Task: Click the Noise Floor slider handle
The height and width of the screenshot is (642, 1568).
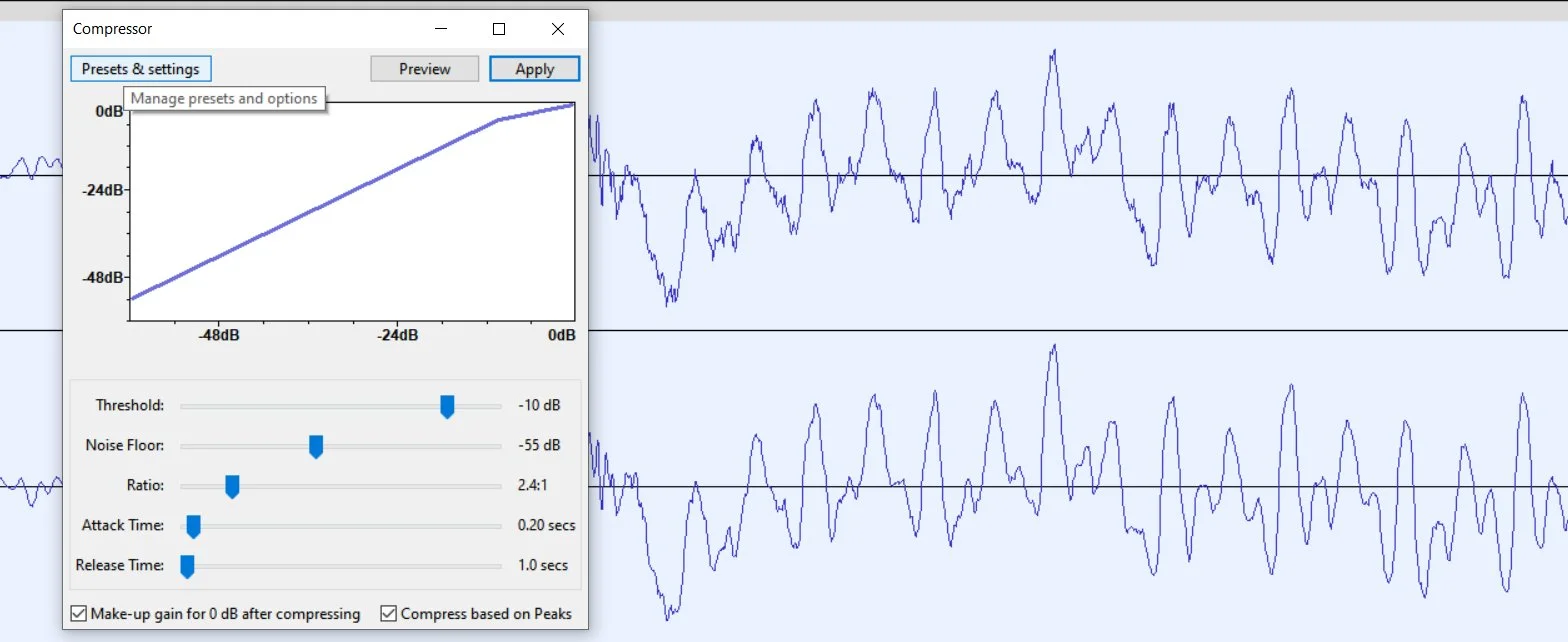Action: click(x=316, y=446)
